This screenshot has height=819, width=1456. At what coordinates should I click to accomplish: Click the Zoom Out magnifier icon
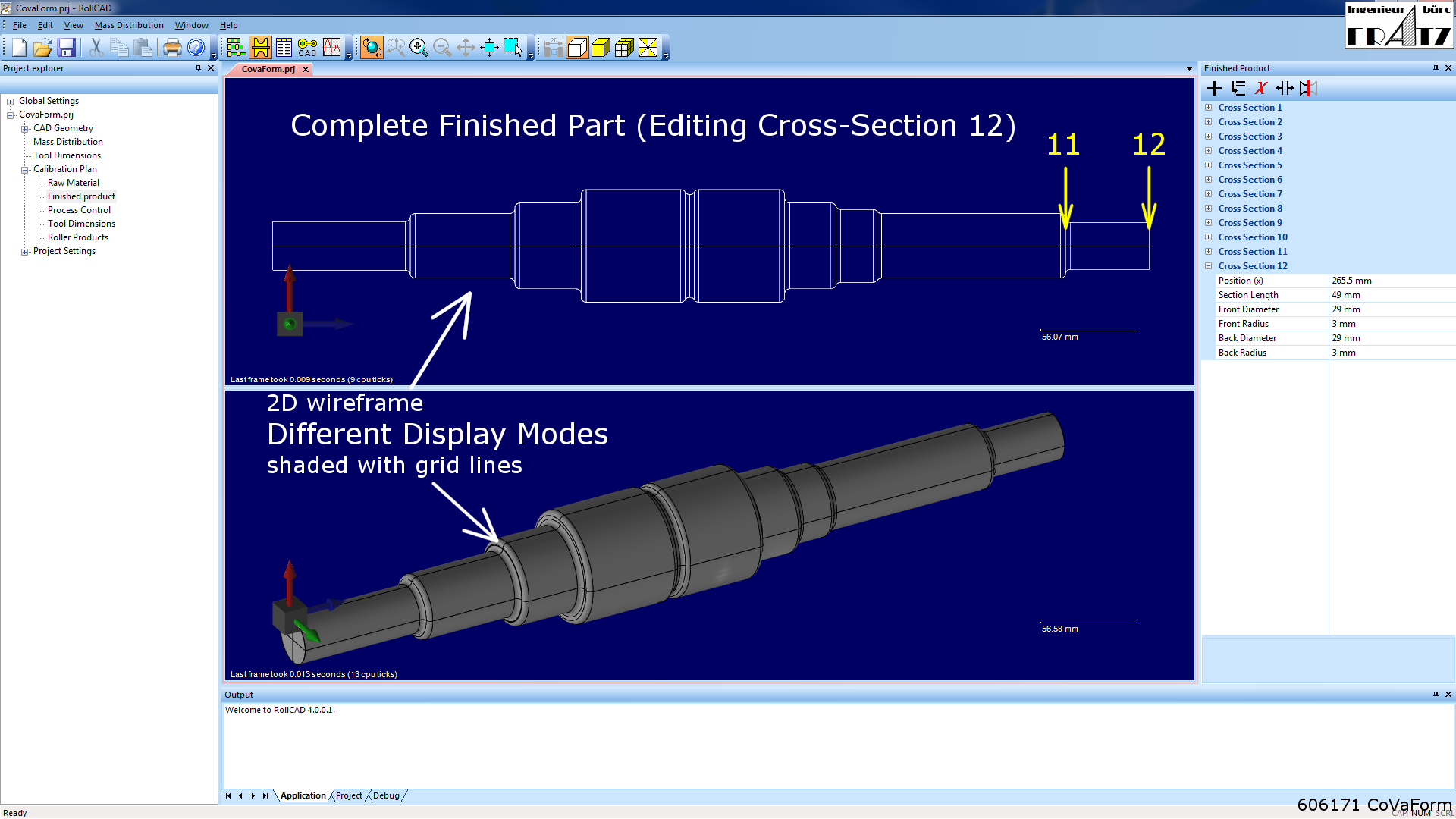[x=442, y=48]
